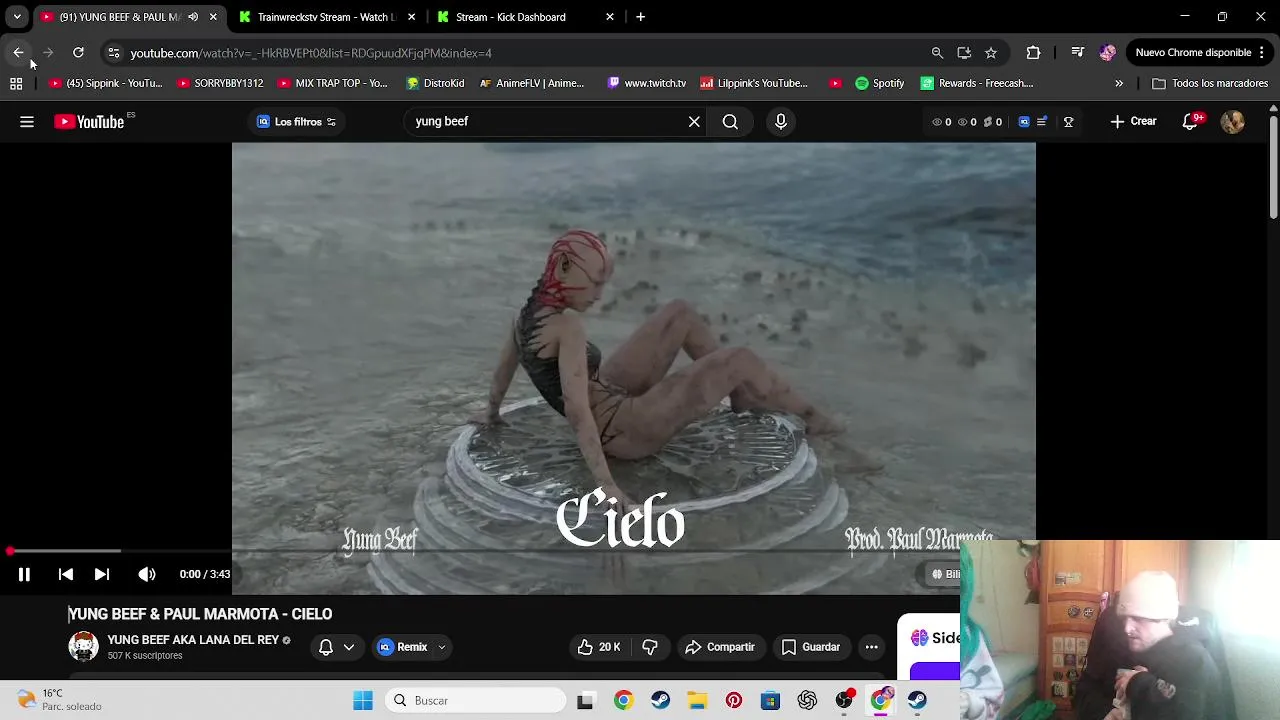The width and height of the screenshot is (1280, 720).
Task: Go to the previous video in playlist
Action: [x=66, y=574]
